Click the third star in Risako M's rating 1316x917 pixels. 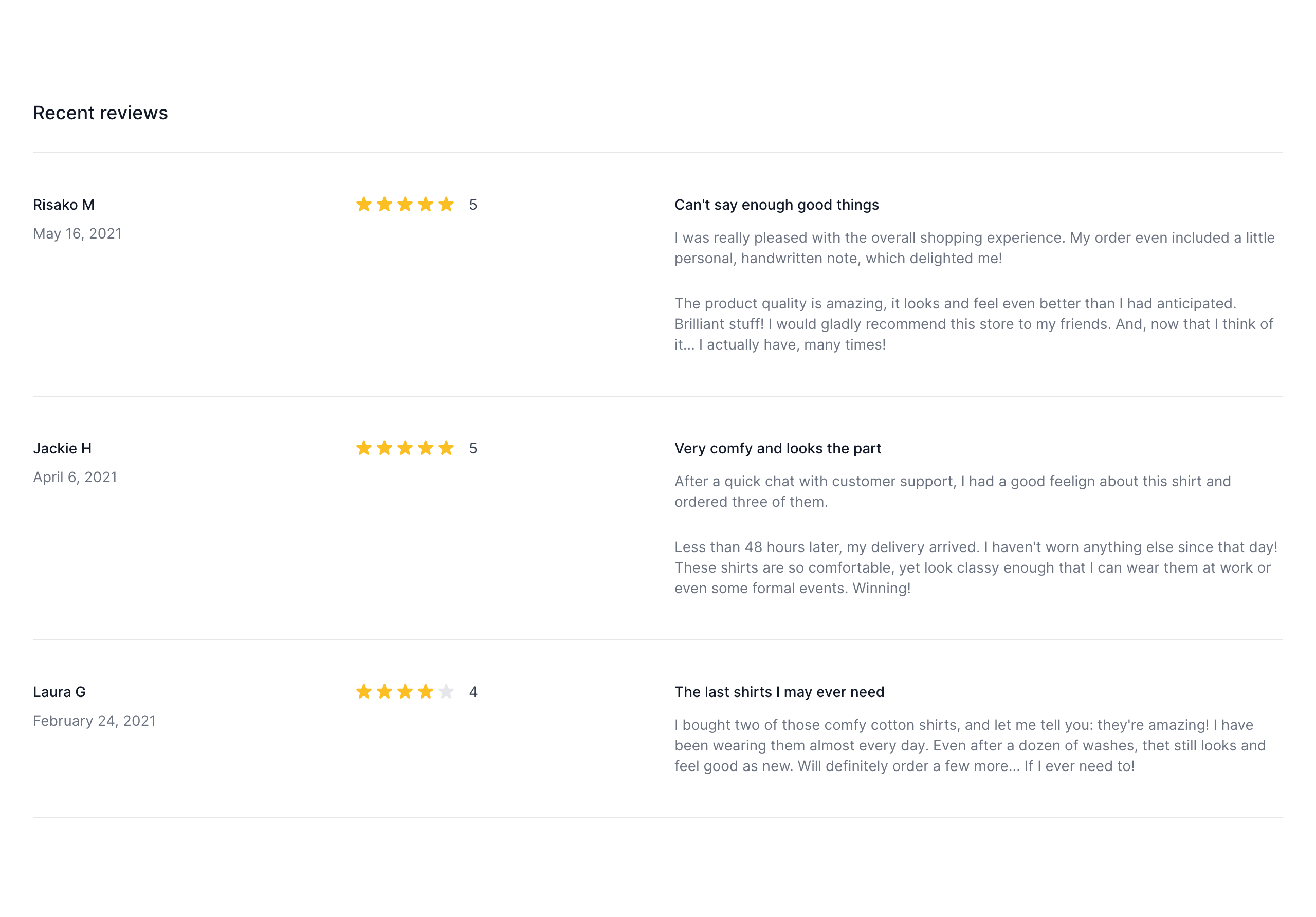coord(405,205)
